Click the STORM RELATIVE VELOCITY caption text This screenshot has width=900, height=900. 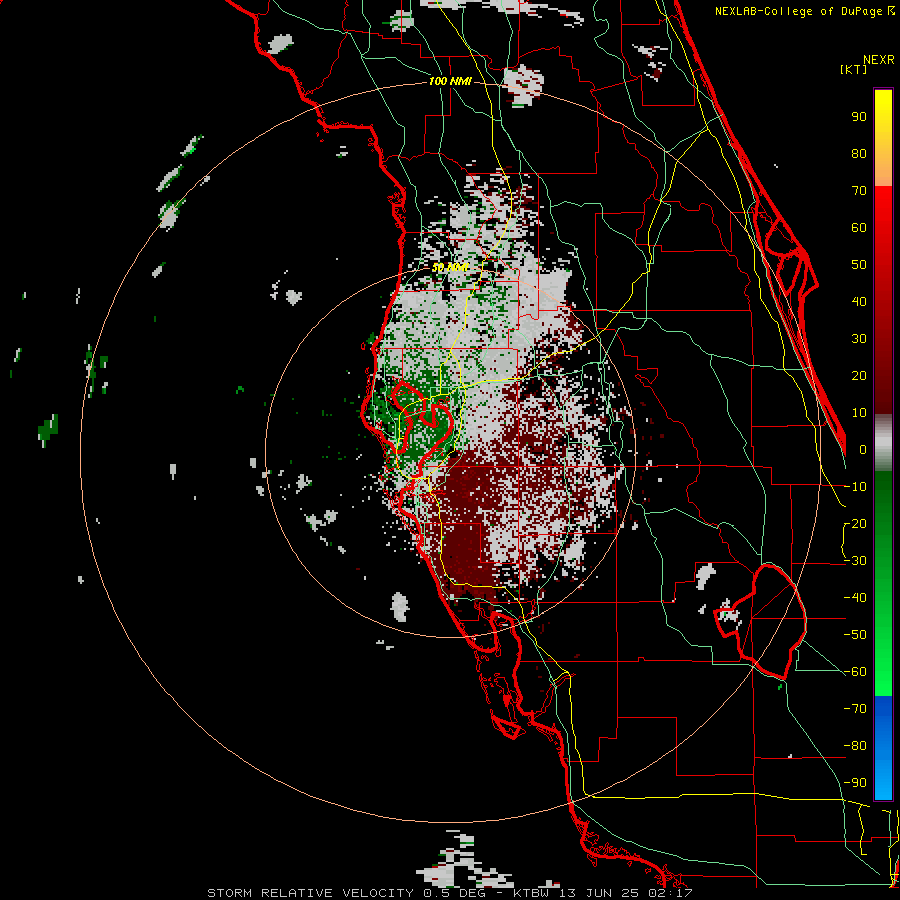pyautogui.click(x=311, y=893)
